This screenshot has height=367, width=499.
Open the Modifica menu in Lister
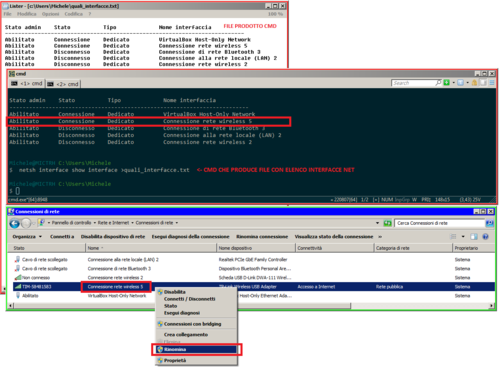coord(27,14)
